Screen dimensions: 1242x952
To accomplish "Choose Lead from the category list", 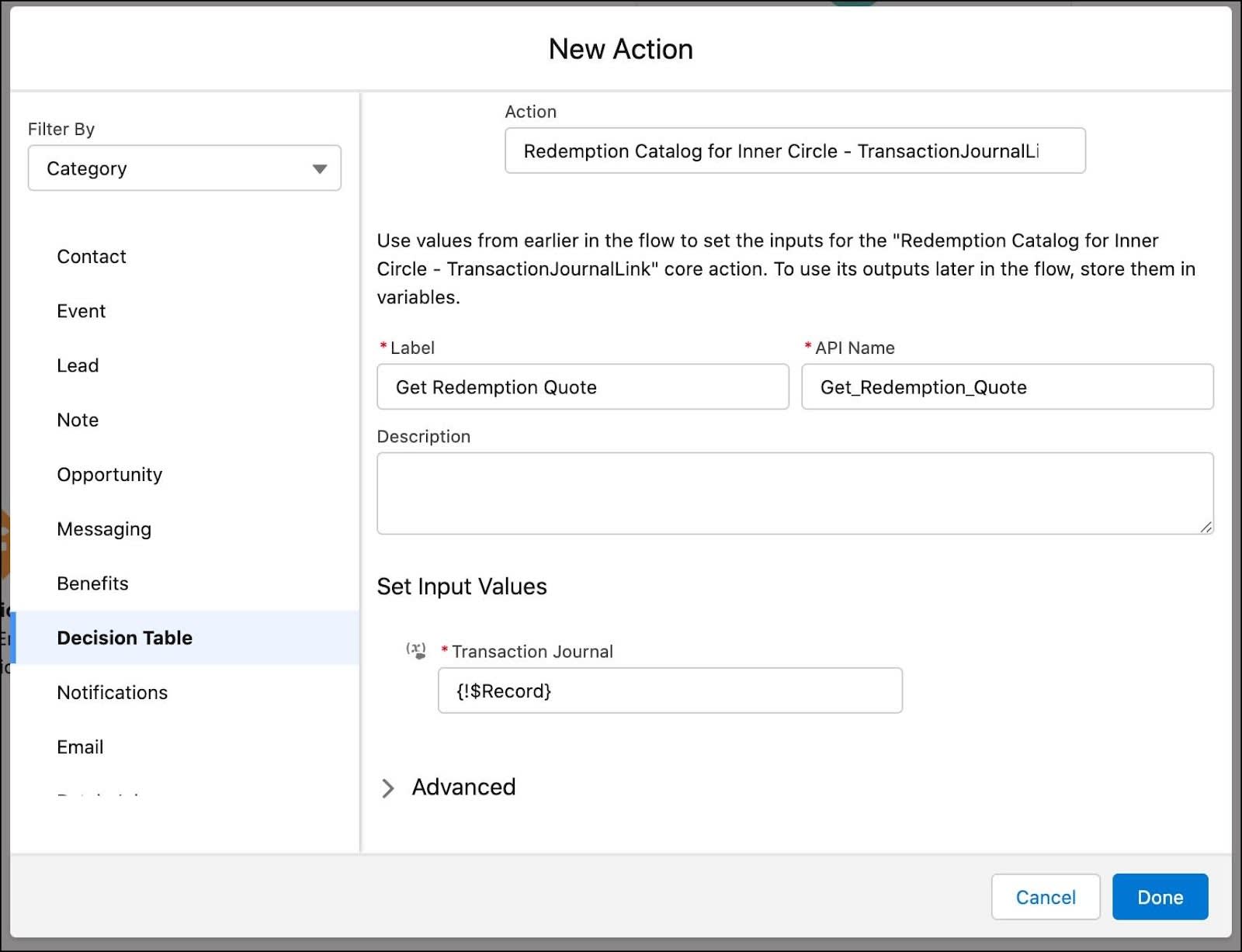I will click(x=78, y=365).
